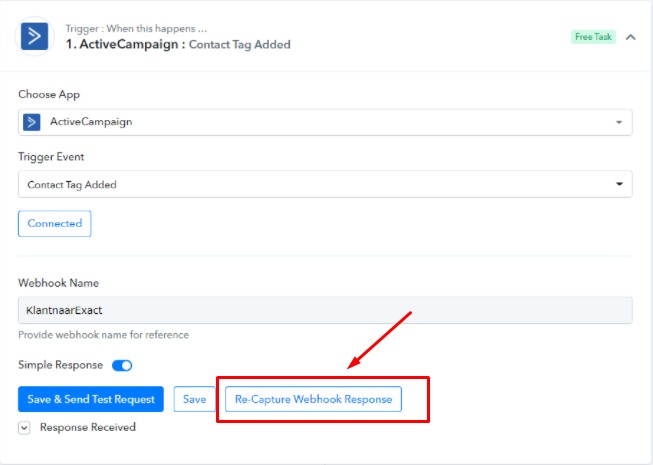
Task: Expand the Response Received section
Action: click(24, 428)
